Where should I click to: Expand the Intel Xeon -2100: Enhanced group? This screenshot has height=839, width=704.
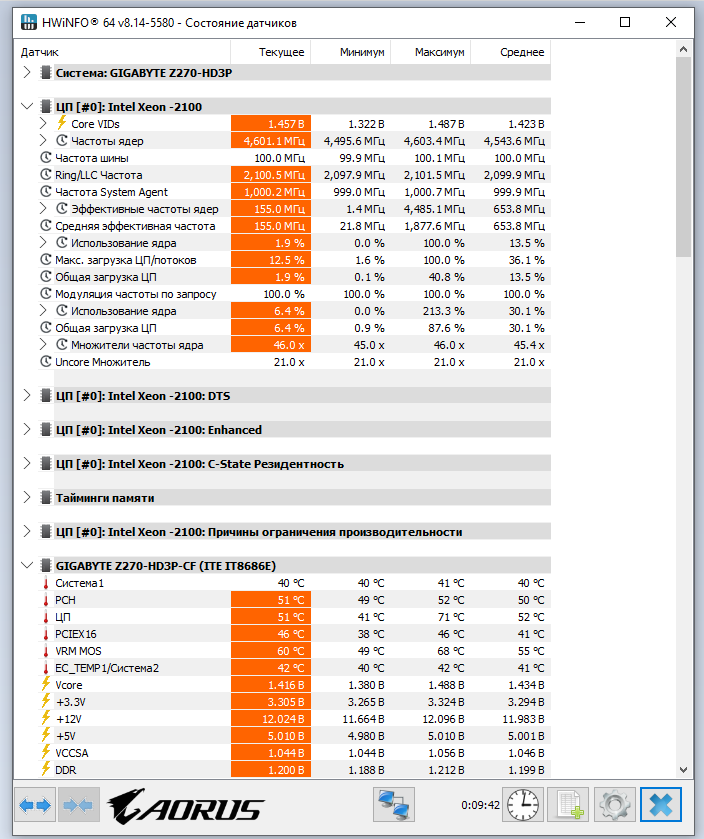tap(27, 430)
